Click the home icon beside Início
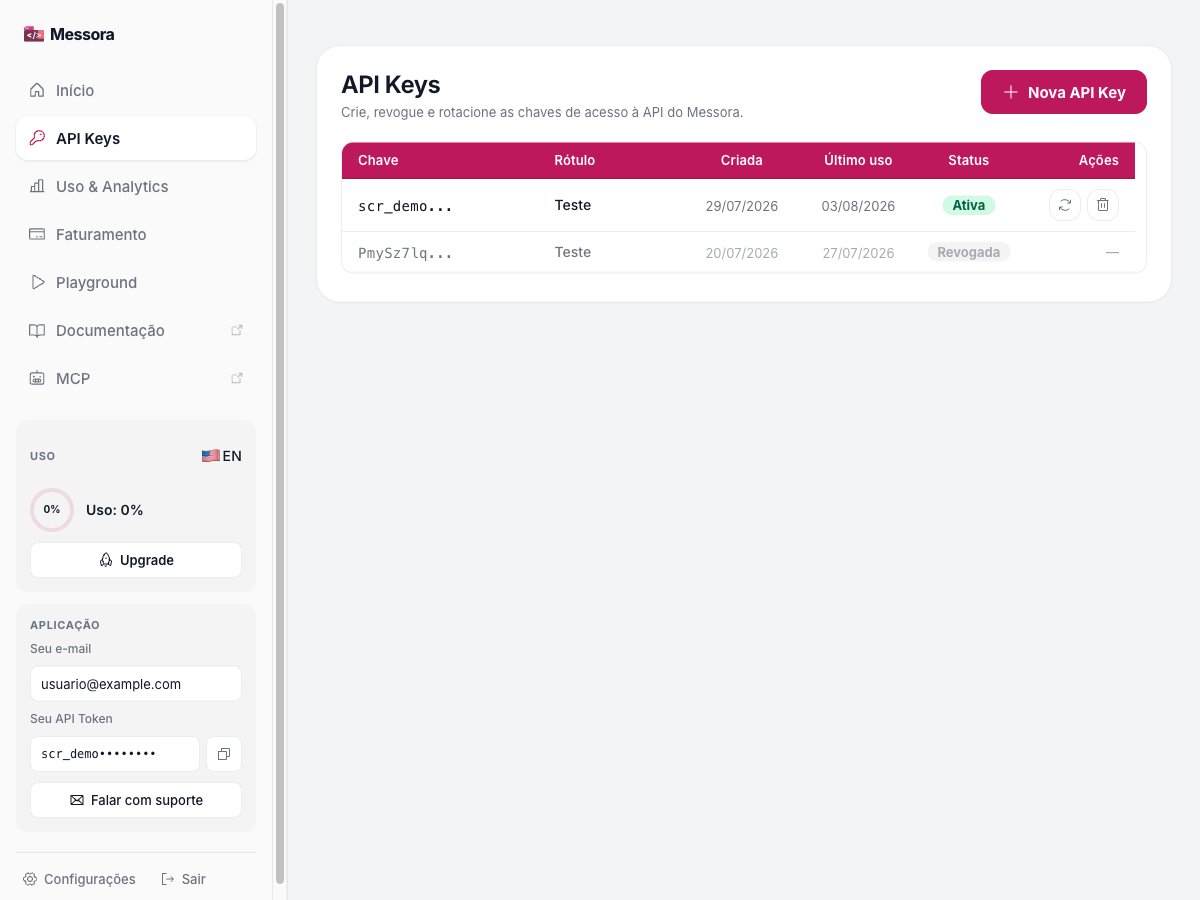 (x=37, y=90)
